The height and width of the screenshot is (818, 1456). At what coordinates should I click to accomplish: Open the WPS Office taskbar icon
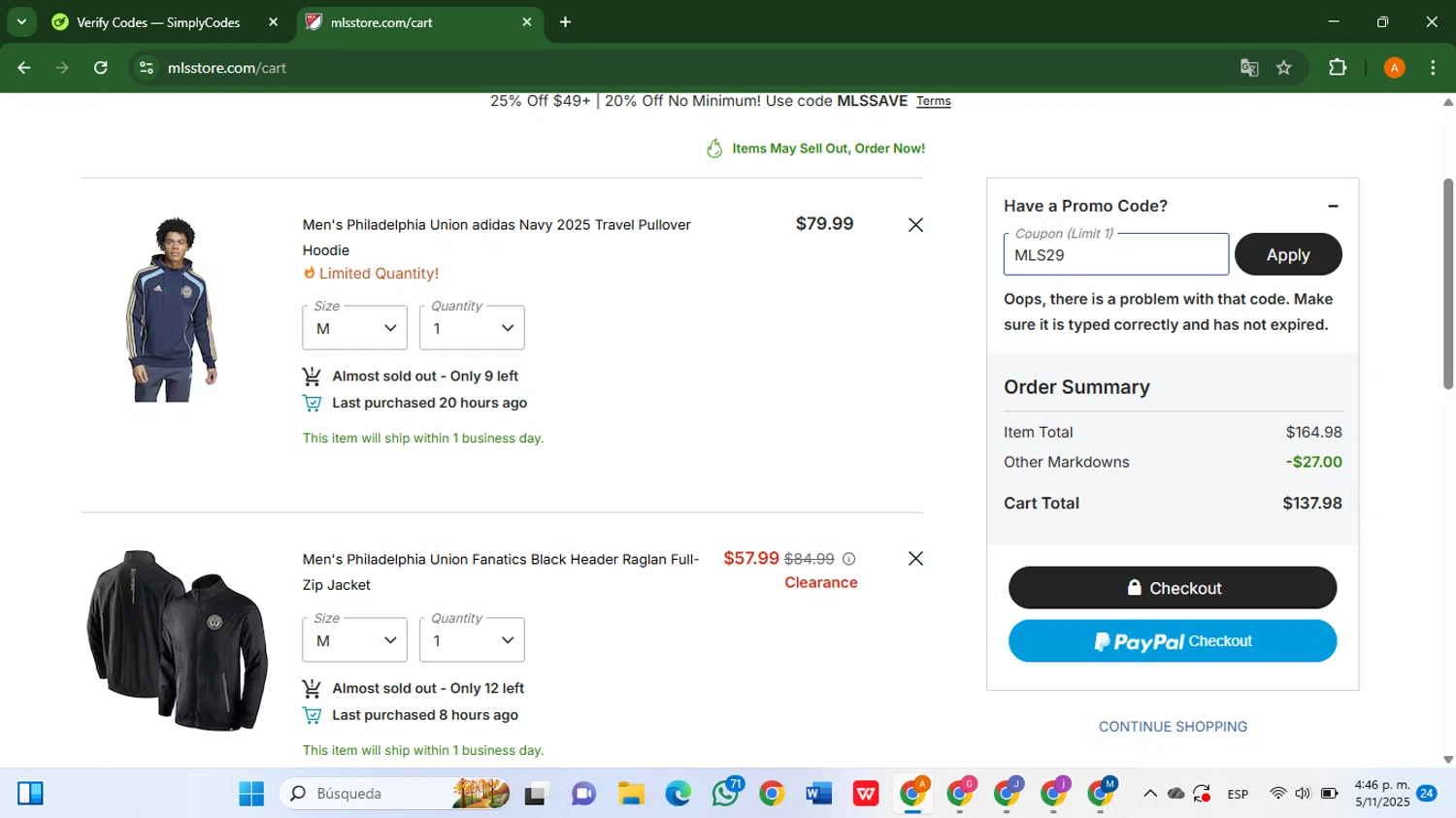[x=866, y=794]
